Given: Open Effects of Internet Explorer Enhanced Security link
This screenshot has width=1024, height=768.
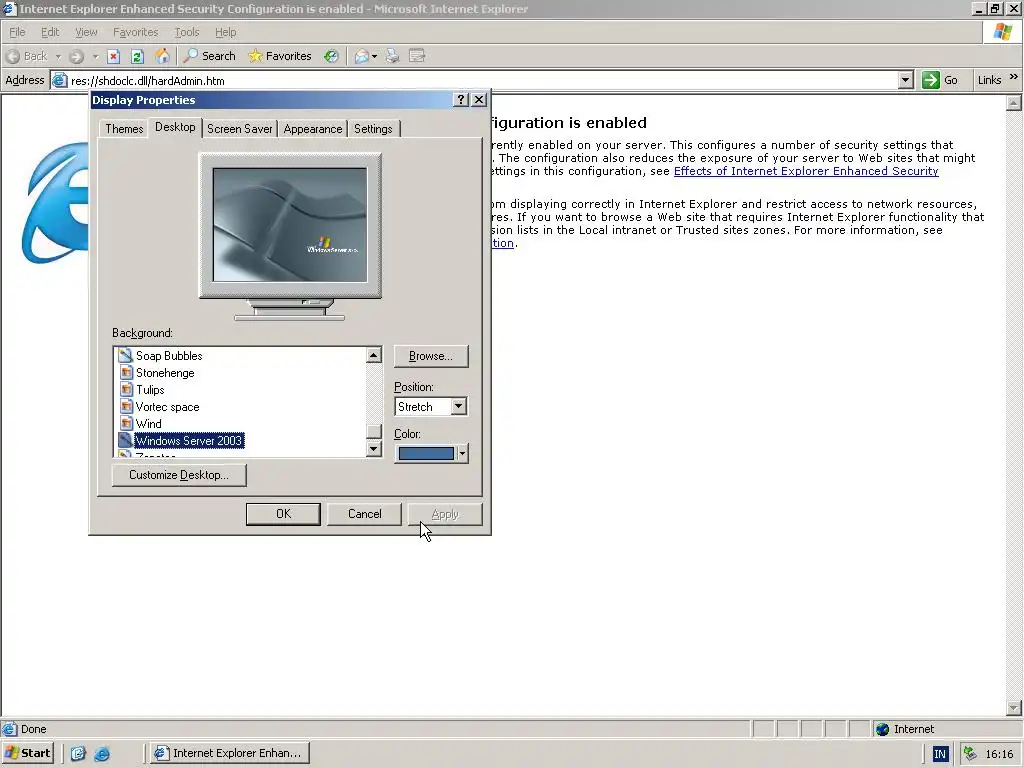Looking at the screenshot, I should click(x=806, y=171).
